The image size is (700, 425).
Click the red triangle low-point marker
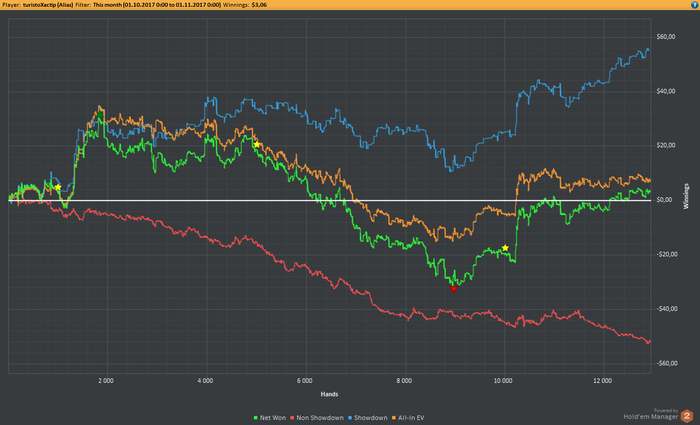tap(454, 289)
